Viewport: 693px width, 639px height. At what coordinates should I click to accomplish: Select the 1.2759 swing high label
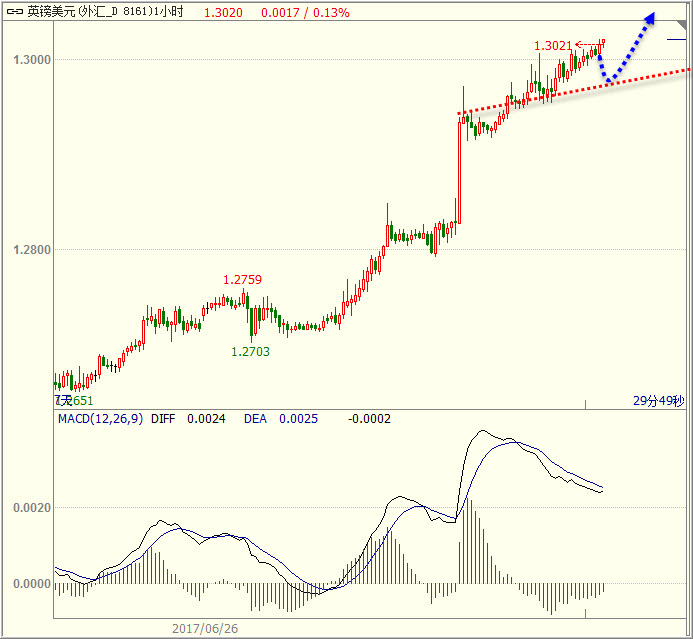point(242,280)
